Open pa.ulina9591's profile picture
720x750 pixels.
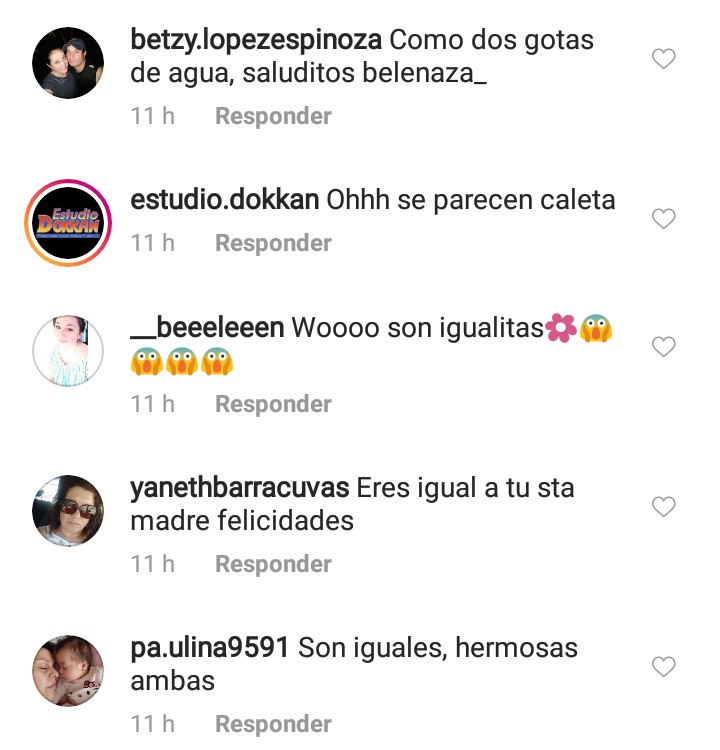coord(68,671)
